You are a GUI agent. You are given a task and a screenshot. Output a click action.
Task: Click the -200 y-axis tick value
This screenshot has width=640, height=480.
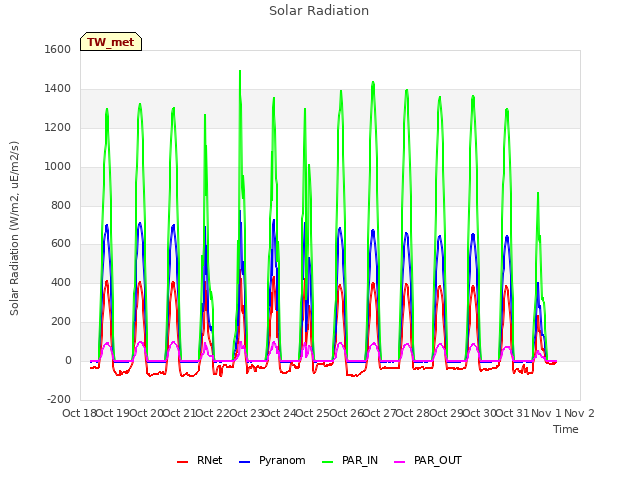coord(59,399)
